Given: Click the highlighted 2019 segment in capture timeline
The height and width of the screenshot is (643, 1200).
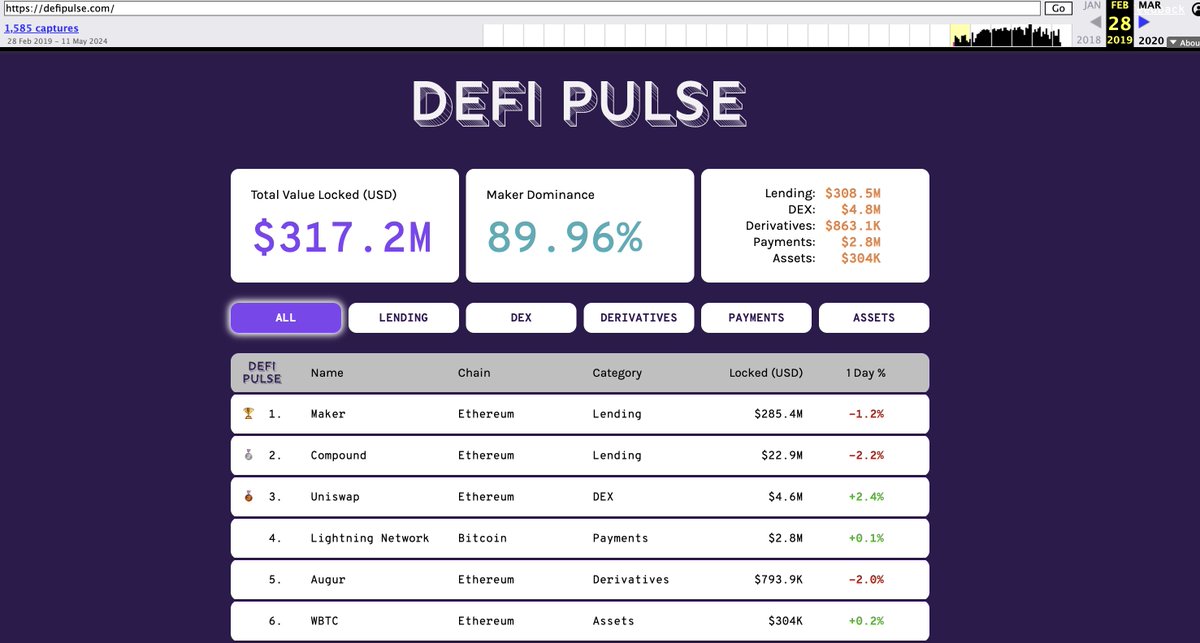Looking at the screenshot, I should pos(959,35).
